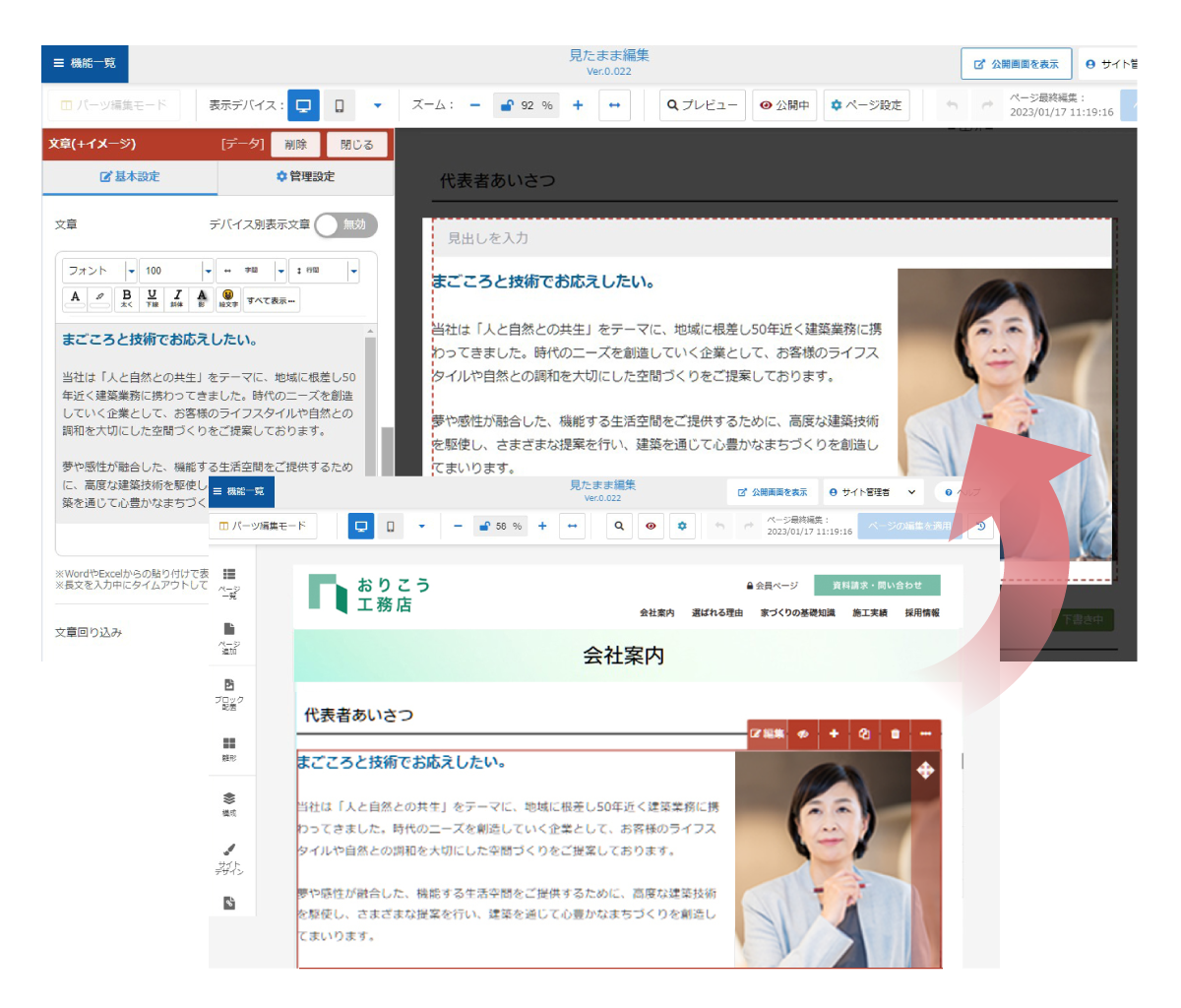Click the underline (下線) formatting icon

[x=152, y=298]
